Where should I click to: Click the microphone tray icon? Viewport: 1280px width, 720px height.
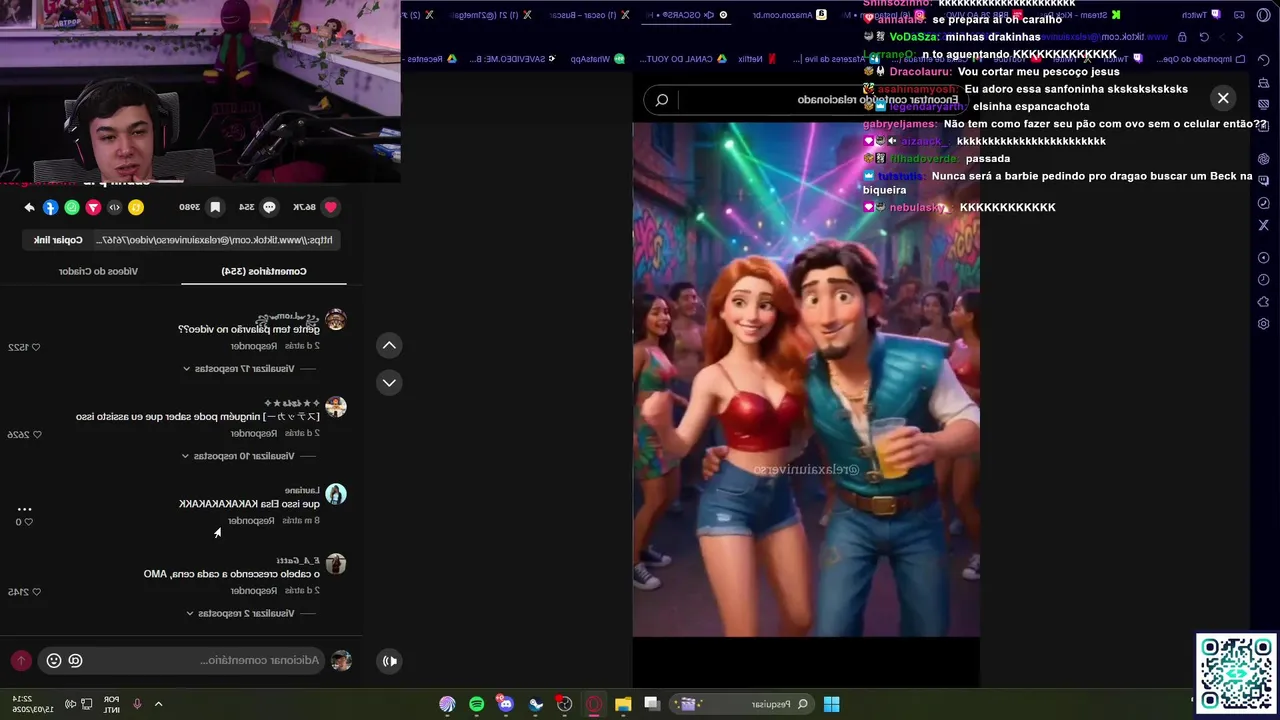pyautogui.click(x=137, y=704)
